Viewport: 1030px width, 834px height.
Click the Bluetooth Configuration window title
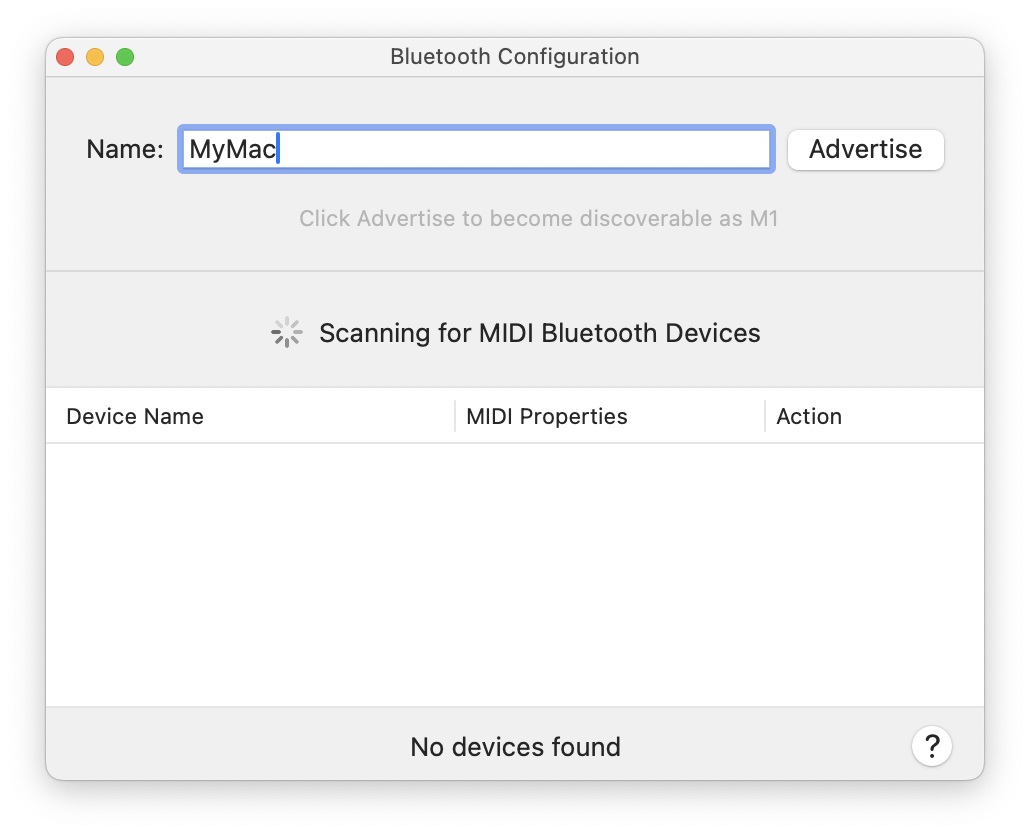coord(514,57)
